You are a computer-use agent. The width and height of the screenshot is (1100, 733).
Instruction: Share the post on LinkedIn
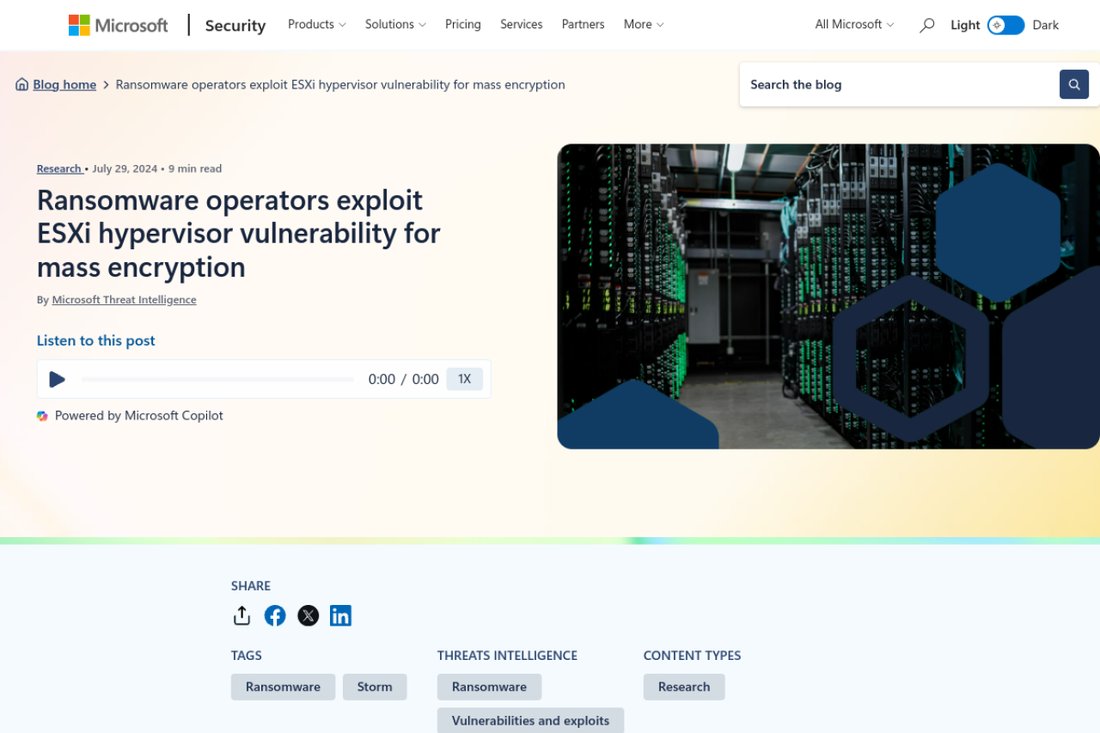pos(340,615)
